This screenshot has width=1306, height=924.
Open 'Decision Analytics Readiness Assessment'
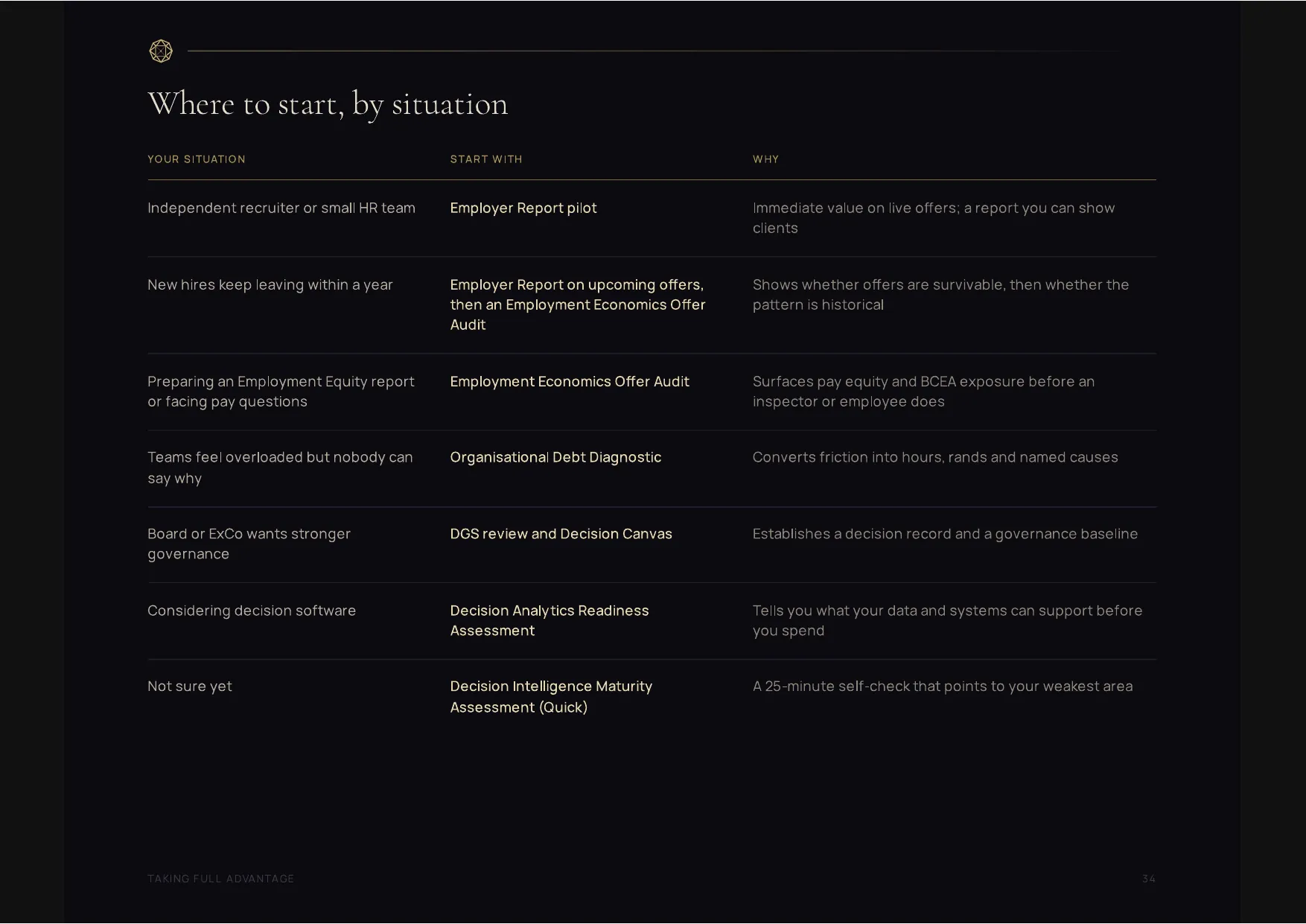tap(550, 620)
